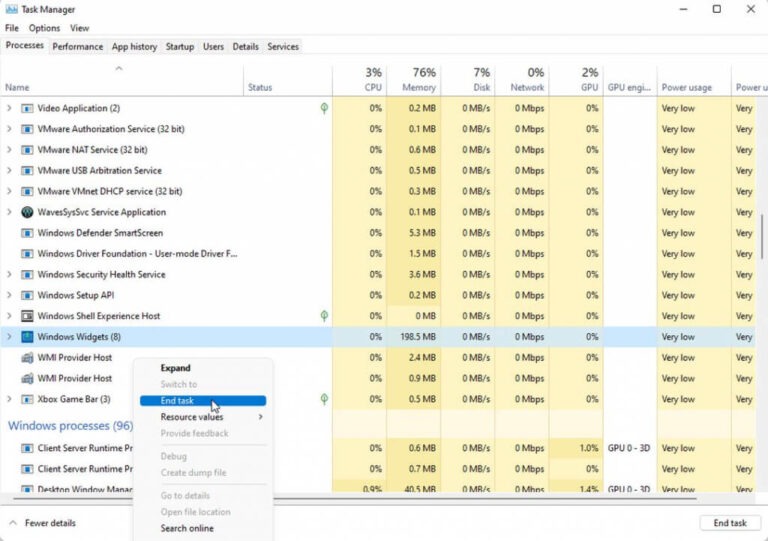
Task: Click the green leaf icon beside Video Application
Action: click(324, 108)
